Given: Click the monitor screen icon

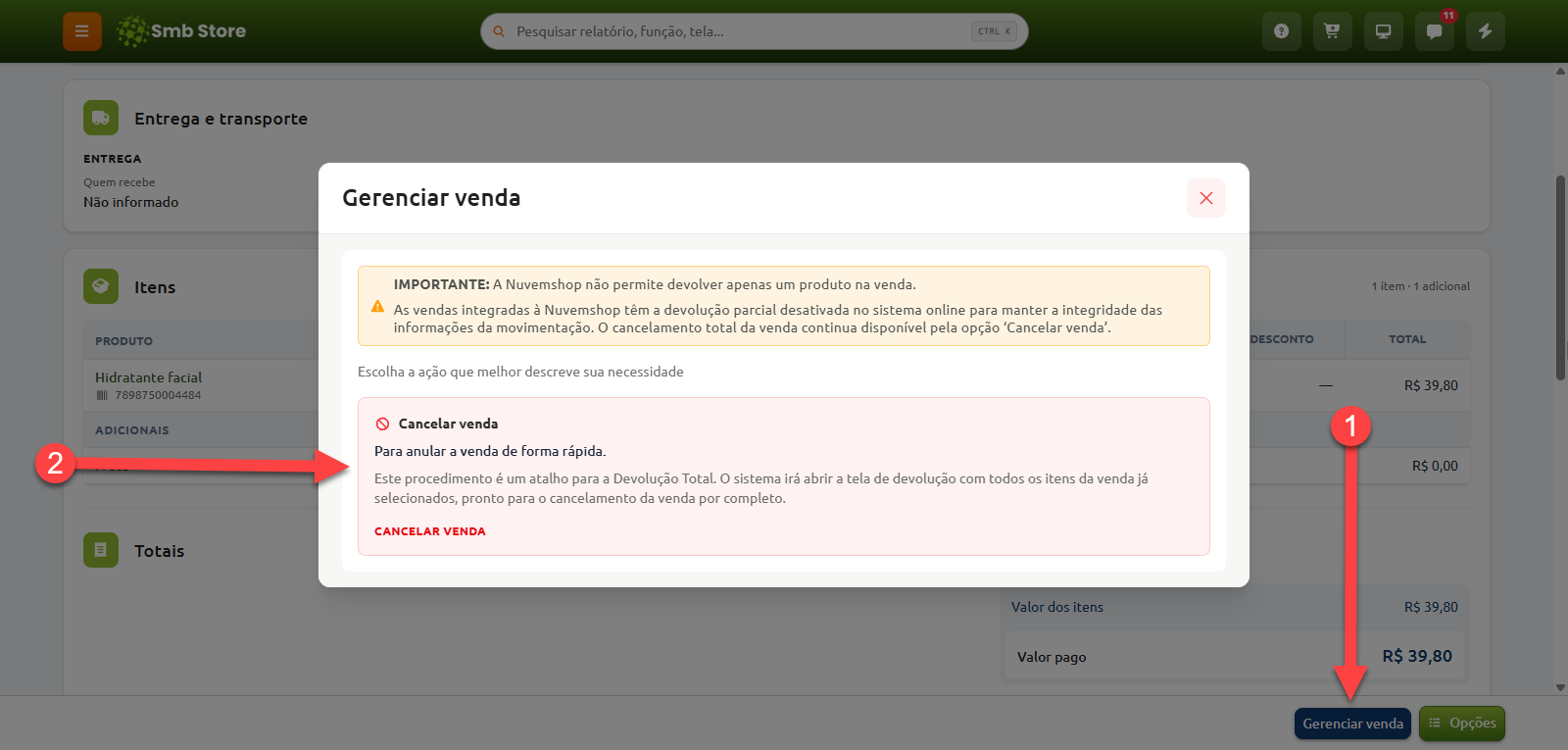Looking at the screenshot, I should (x=1383, y=31).
